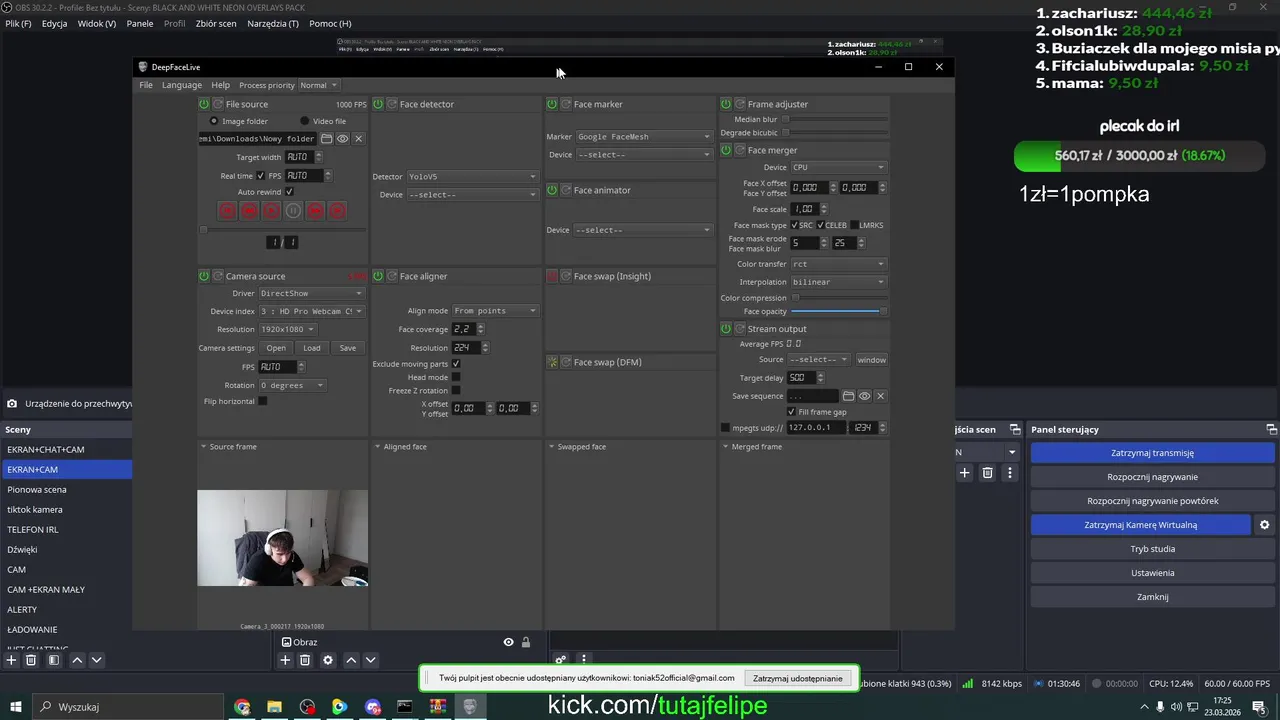Enable Flip horizontal checkbox

coord(262,401)
